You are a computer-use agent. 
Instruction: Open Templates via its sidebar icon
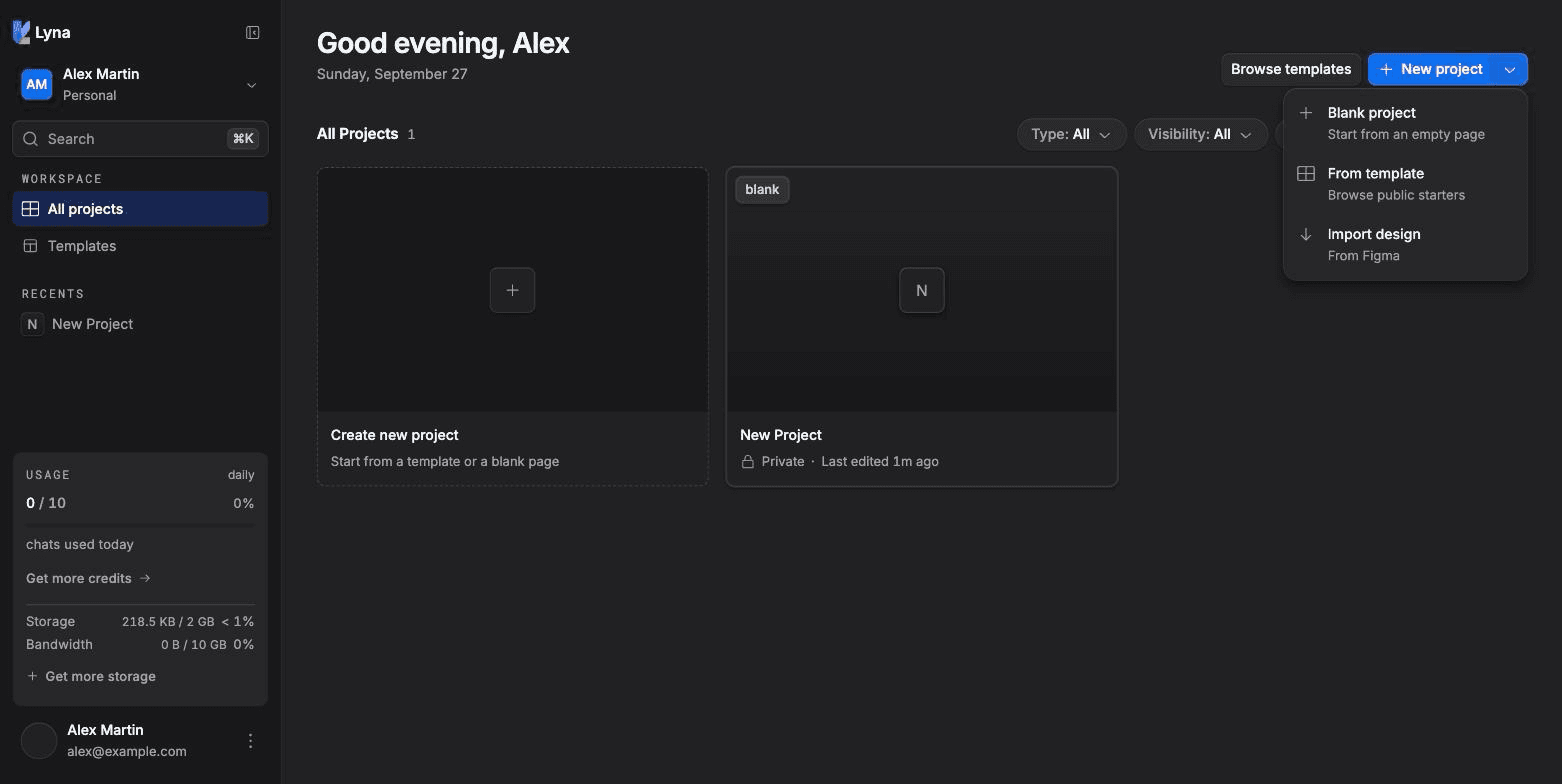coord(30,246)
